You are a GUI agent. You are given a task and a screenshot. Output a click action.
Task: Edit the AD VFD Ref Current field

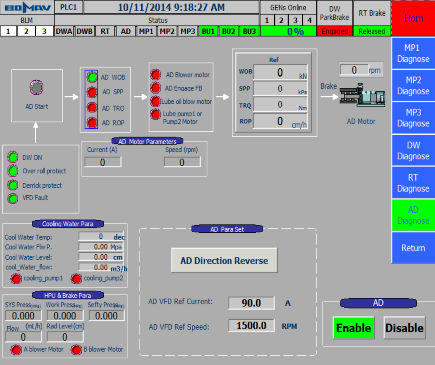pos(251,303)
